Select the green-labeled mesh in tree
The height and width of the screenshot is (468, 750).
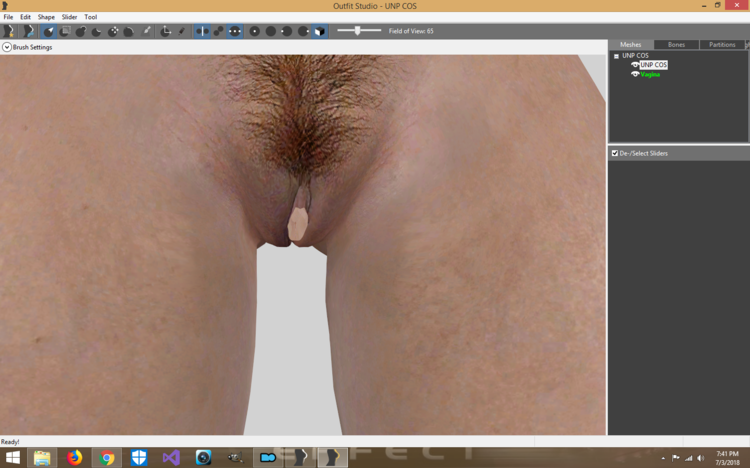[x=650, y=74]
